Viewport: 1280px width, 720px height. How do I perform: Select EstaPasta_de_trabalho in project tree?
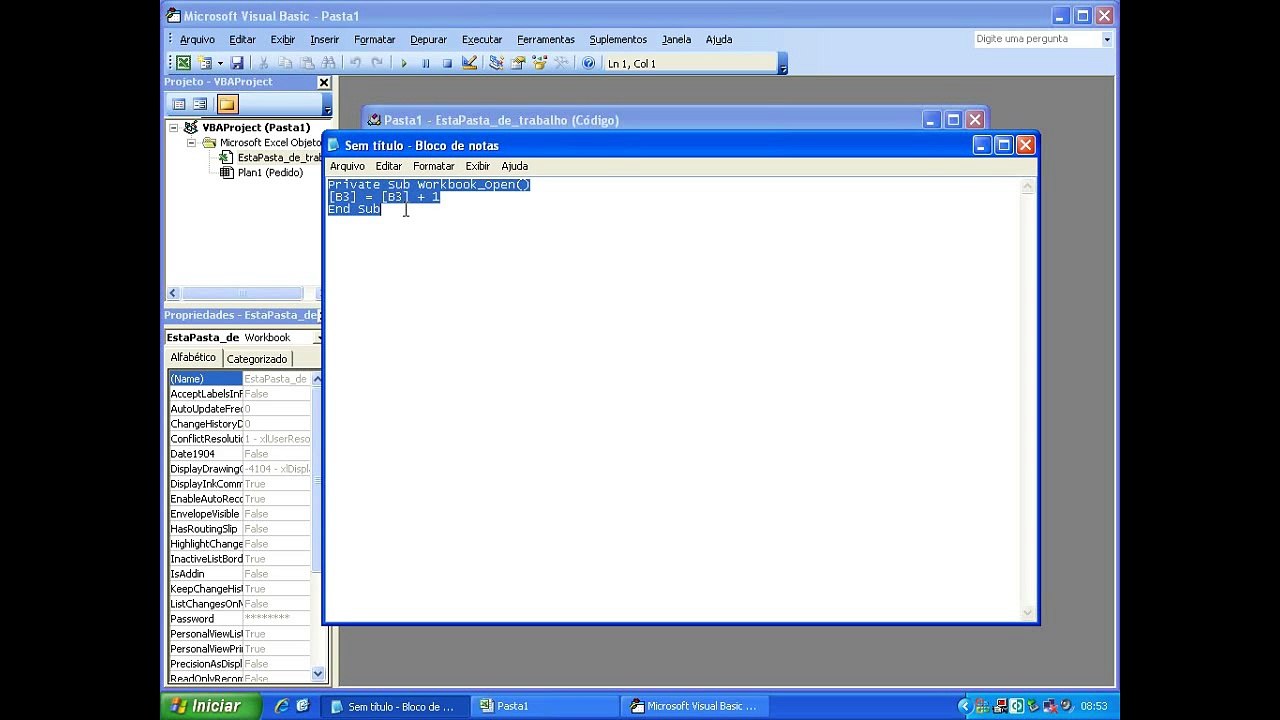click(x=278, y=157)
